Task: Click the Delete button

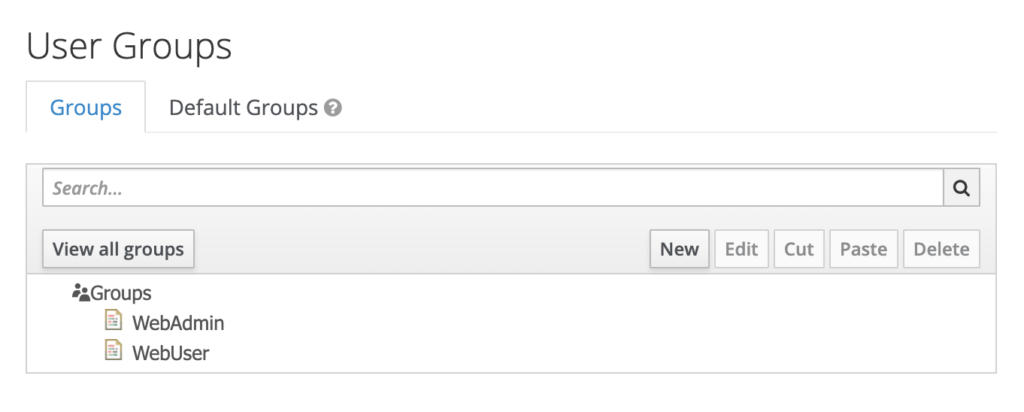Action: click(941, 249)
